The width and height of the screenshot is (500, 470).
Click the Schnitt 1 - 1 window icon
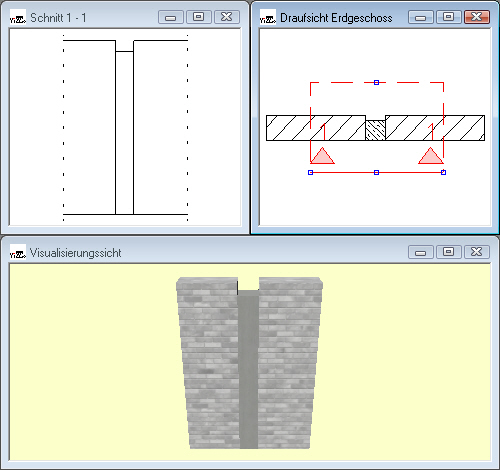click(x=18, y=18)
